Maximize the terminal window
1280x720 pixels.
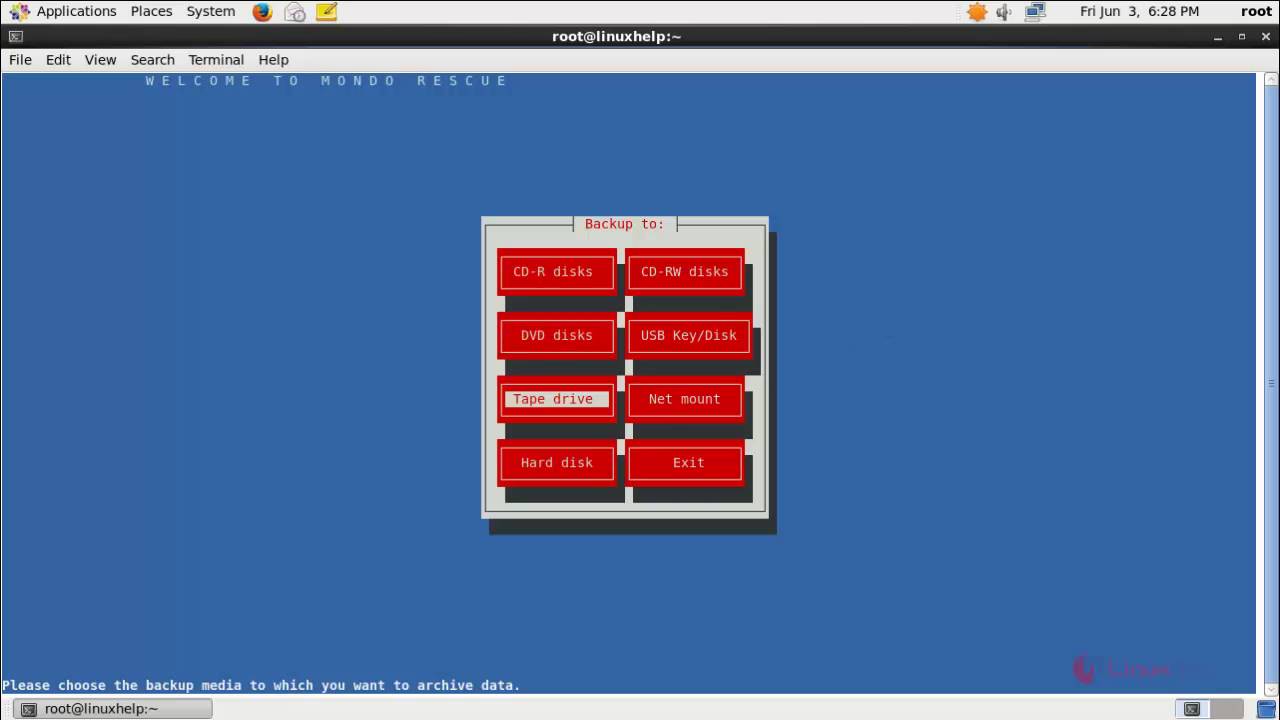(1242, 37)
